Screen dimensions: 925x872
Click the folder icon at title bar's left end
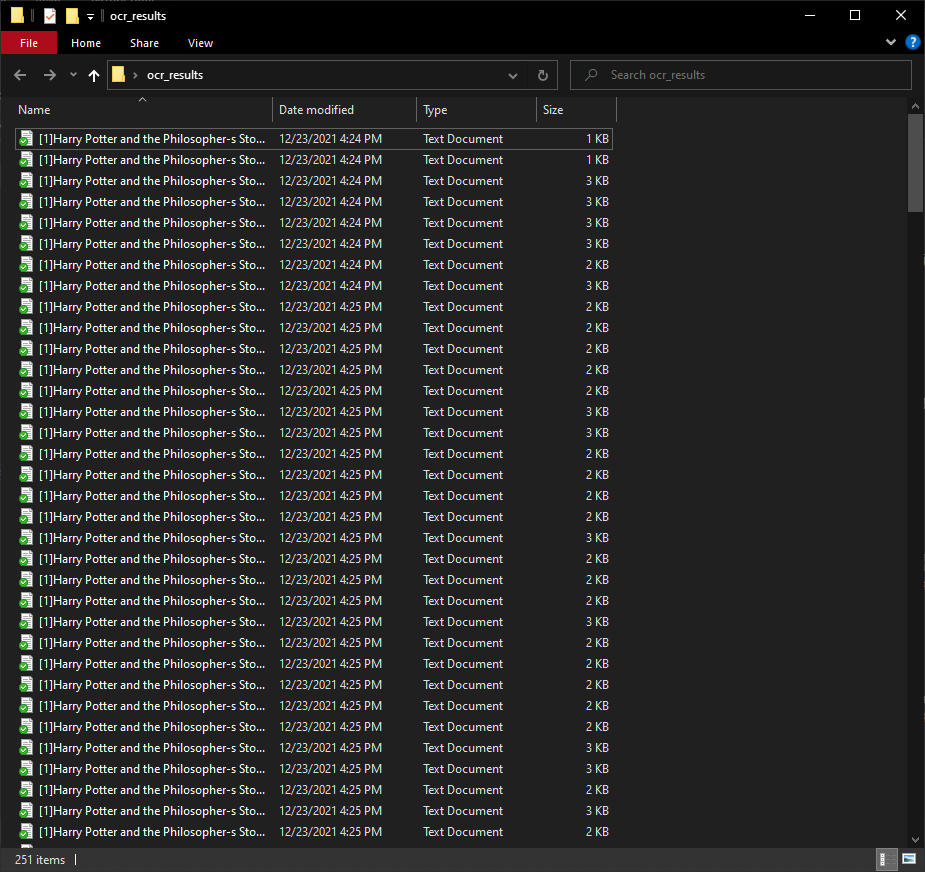(x=17, y=15)
